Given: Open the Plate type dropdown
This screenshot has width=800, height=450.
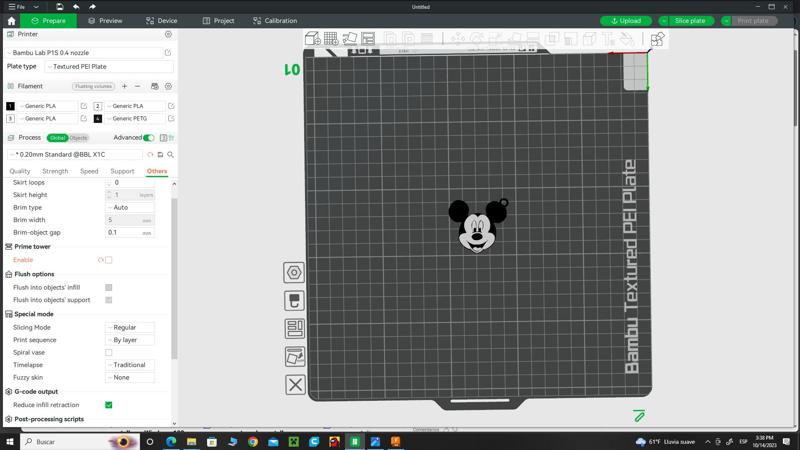Looking at the screenshot, I should pos(108,66).
